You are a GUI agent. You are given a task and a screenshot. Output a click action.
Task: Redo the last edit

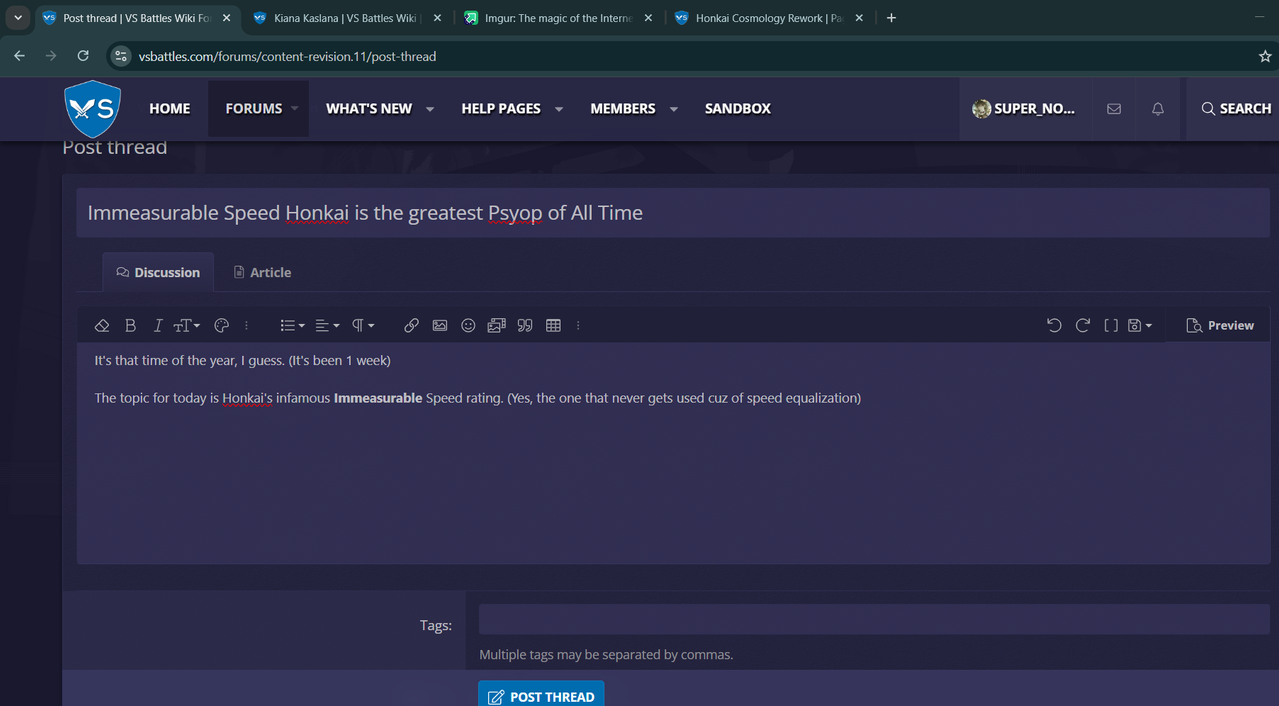tap(1082, 326)
